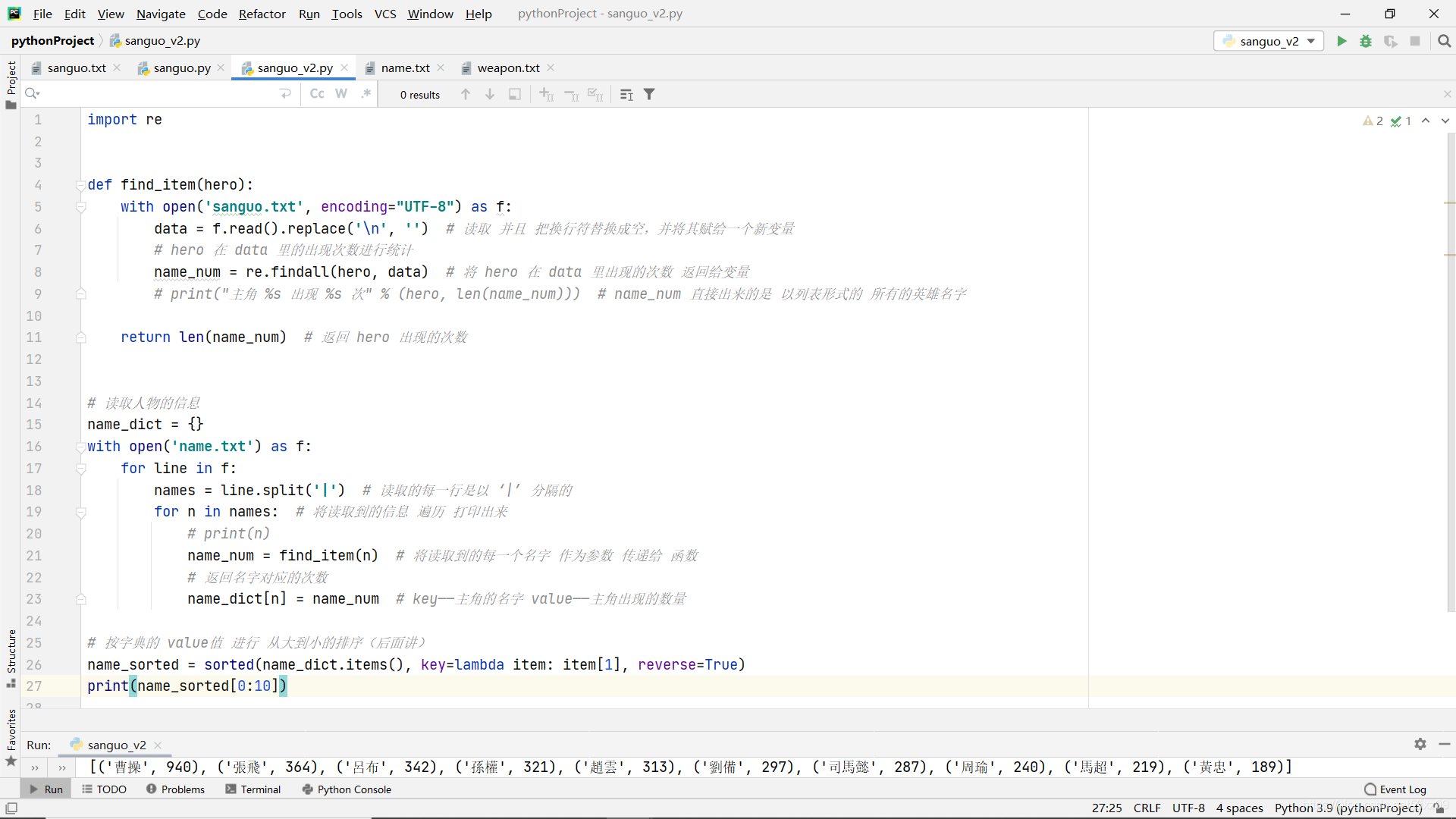Click the 27:25 caret position in status bar
Screen dimensions: 1456x819
tap(1106, 808)
